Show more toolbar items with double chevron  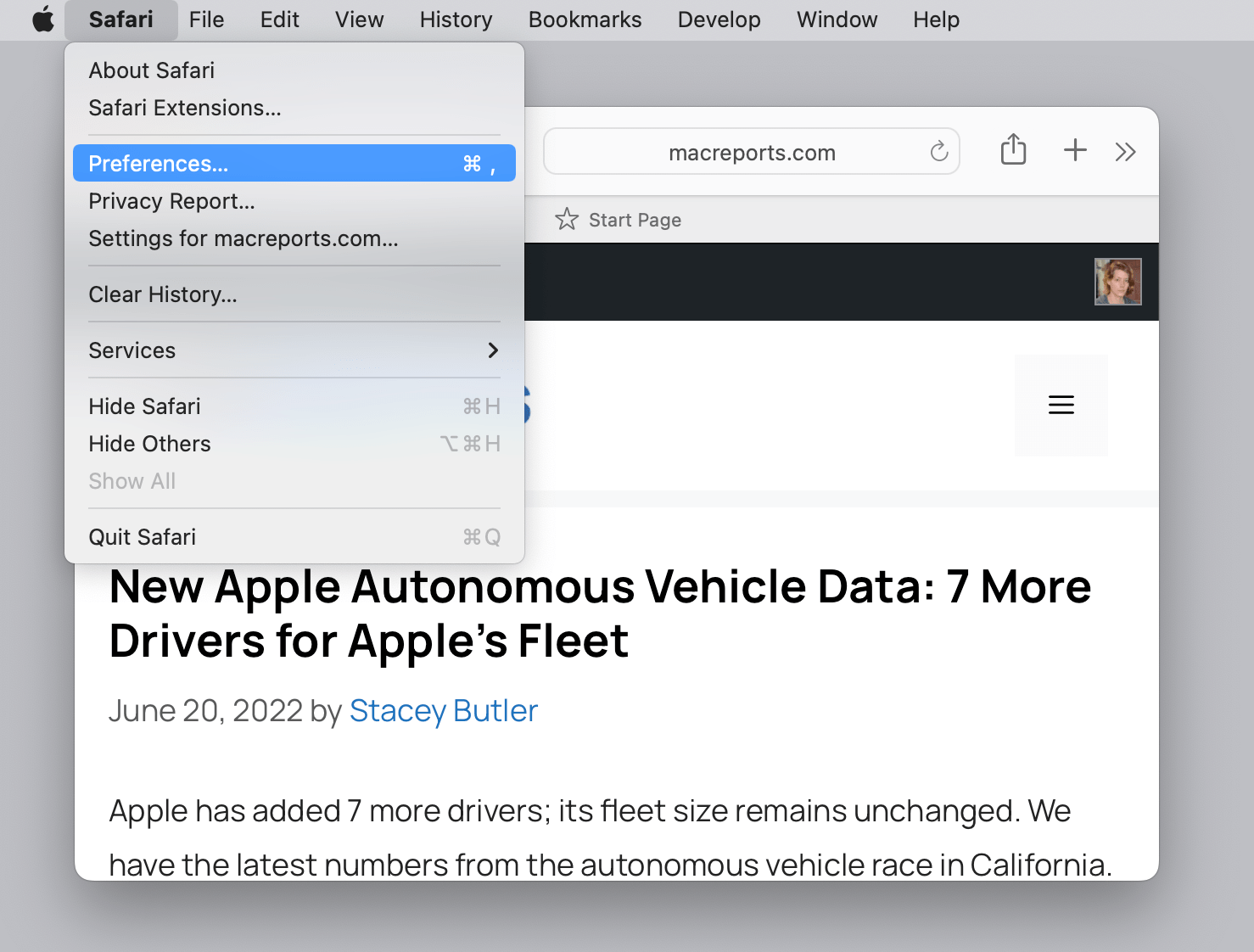click(x=1125, y=152)
